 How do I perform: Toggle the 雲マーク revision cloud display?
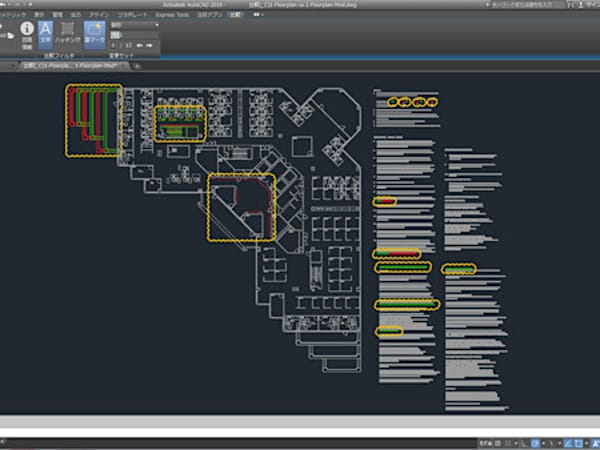pos(92,35)
